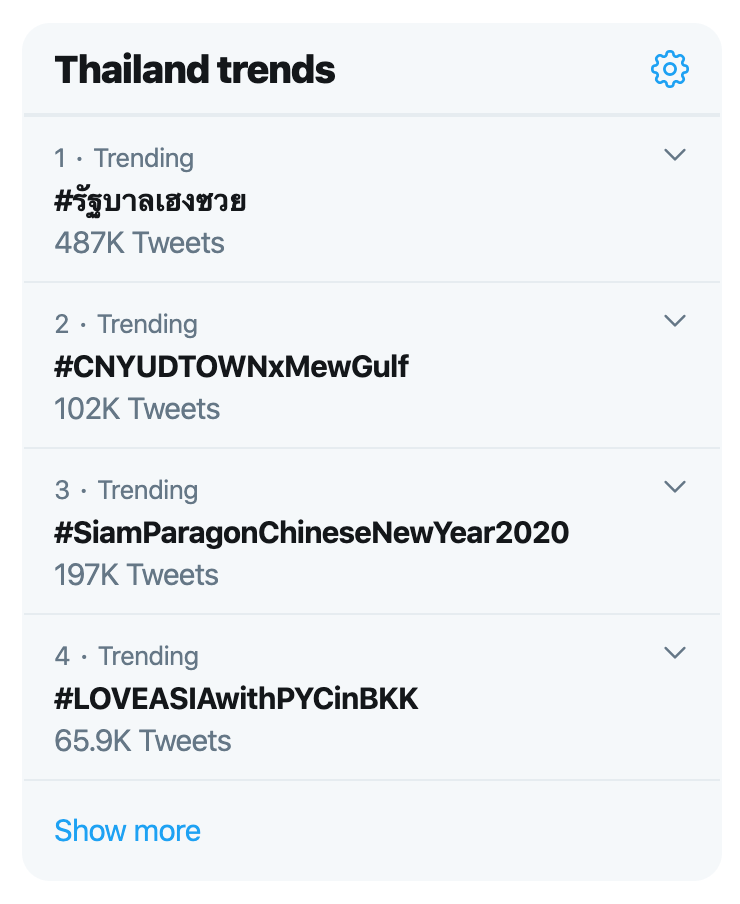
Task: Click the 487K Tweets count
Action: pos(139,243)
